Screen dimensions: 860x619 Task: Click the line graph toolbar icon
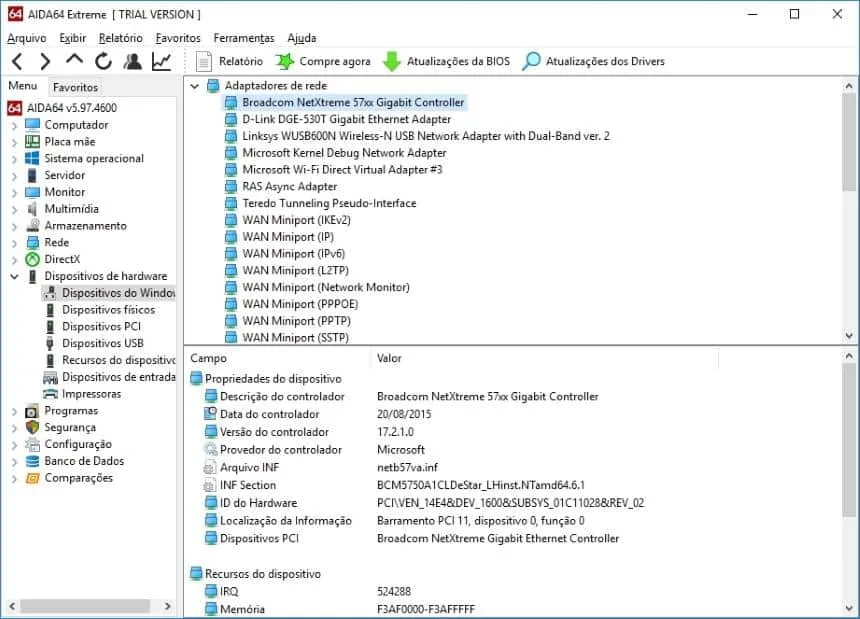point(161,61)
